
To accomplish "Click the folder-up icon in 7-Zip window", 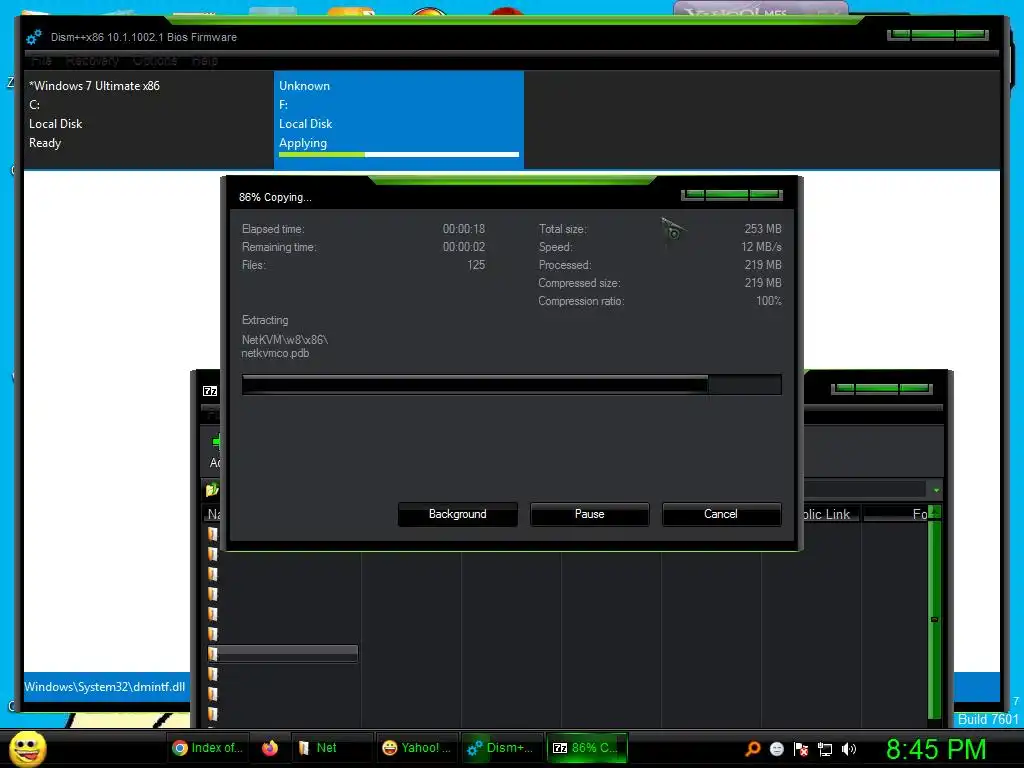I will [x=212, y=490].
